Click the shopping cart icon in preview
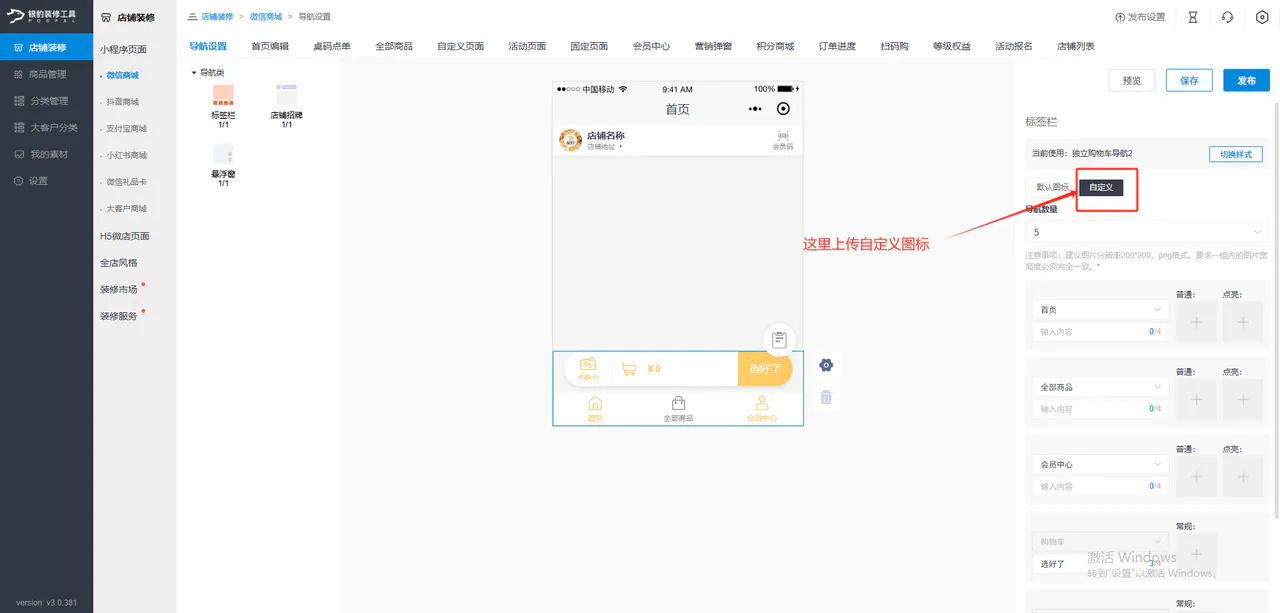The width and height of the screenshot is (1280, 613). (629, 369)
